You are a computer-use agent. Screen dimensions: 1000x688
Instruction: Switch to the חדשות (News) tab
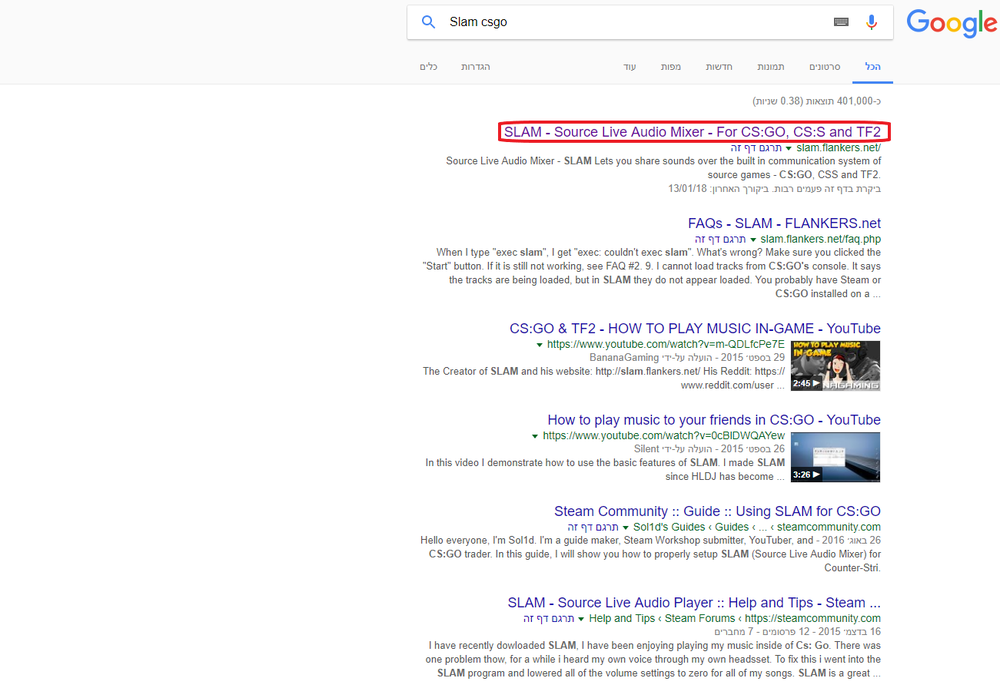[719, 66]
